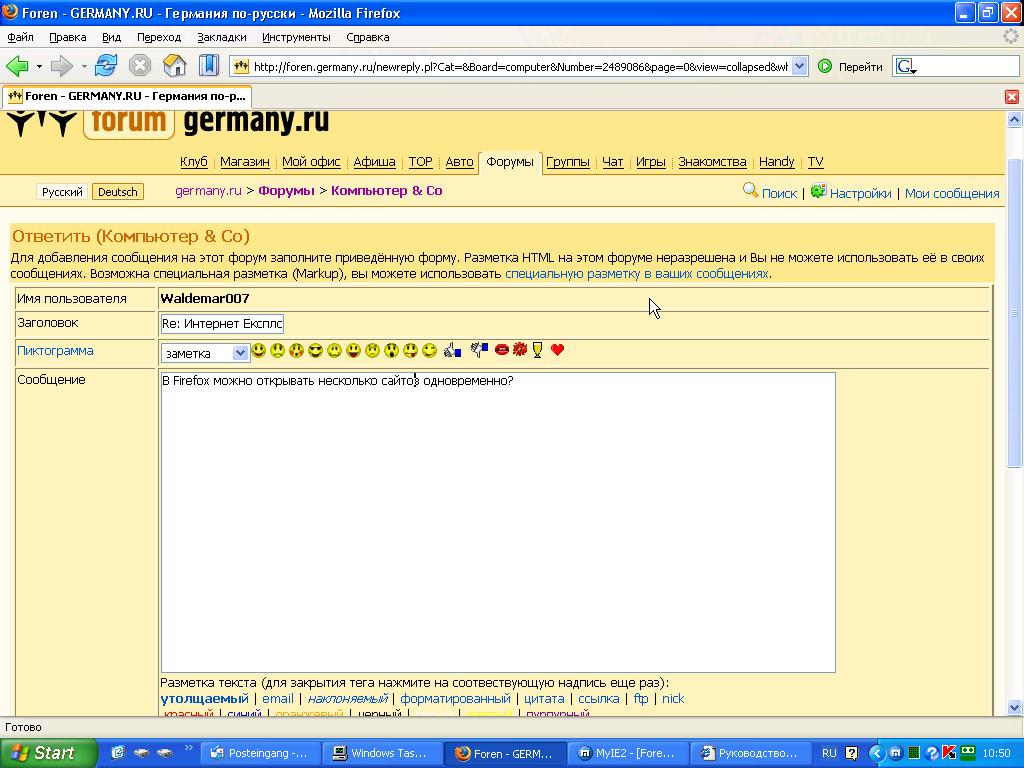Open the Переход menu
Screen dimensions: 1024x768
click(x=159, y=37)
